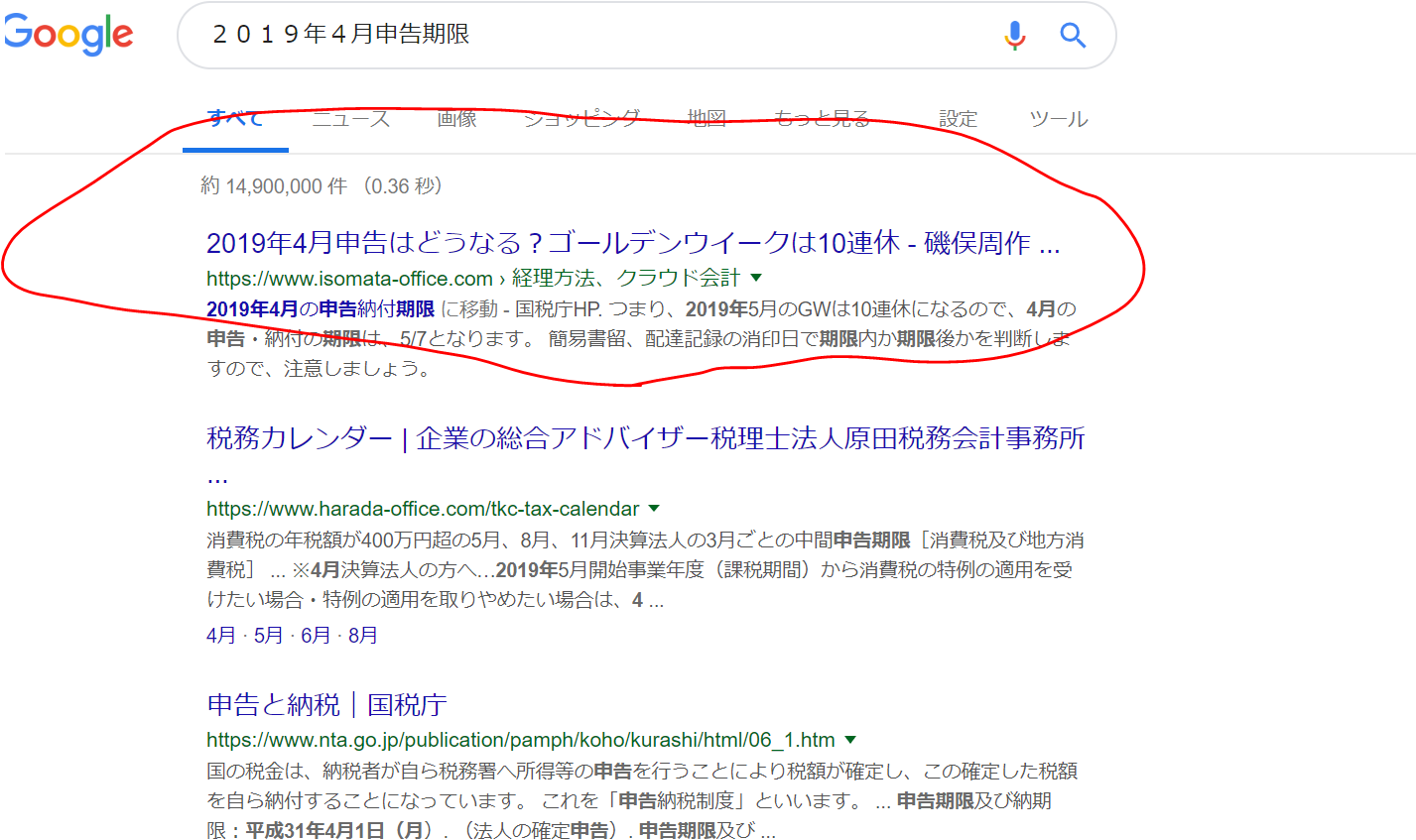Click the Google logo
The width and height of the screenshot is (1416, 840).
point(67,36)
